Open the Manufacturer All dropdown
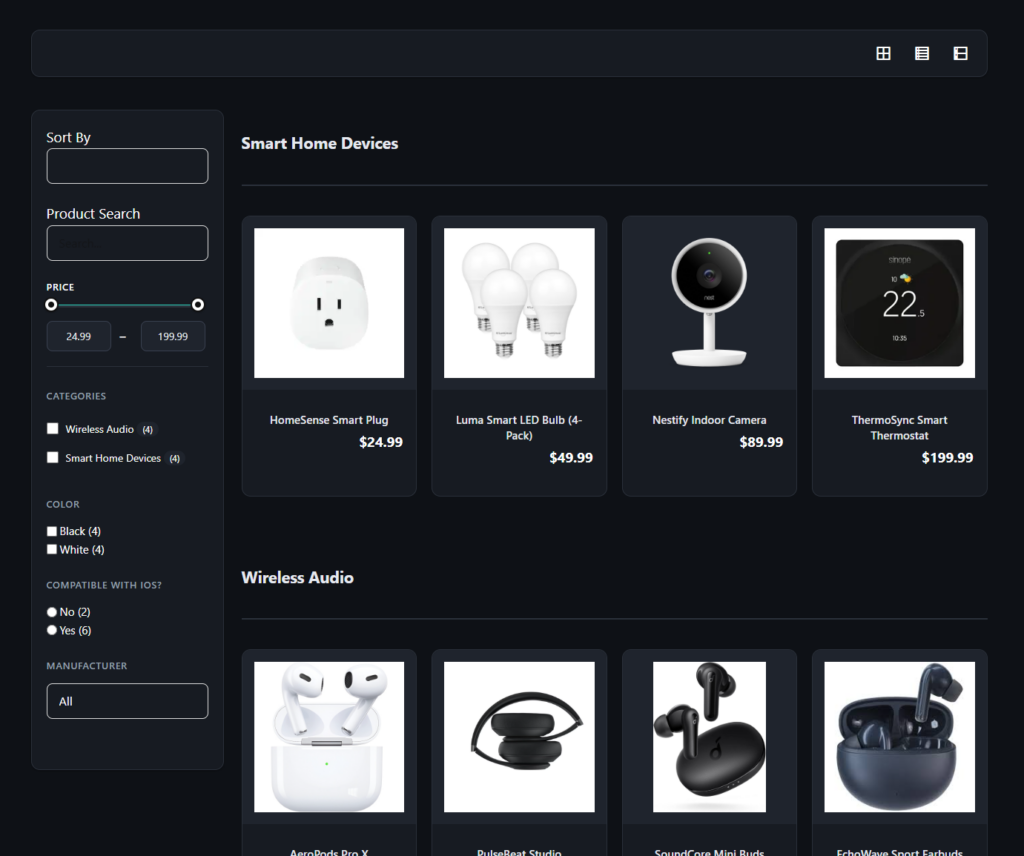 (127, 701)
